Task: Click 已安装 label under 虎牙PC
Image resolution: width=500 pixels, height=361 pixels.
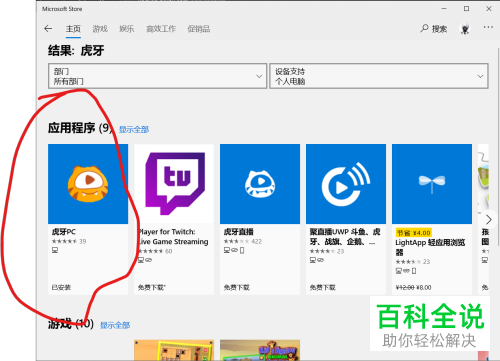Action: pyautogui.click(x=61, y=287)
